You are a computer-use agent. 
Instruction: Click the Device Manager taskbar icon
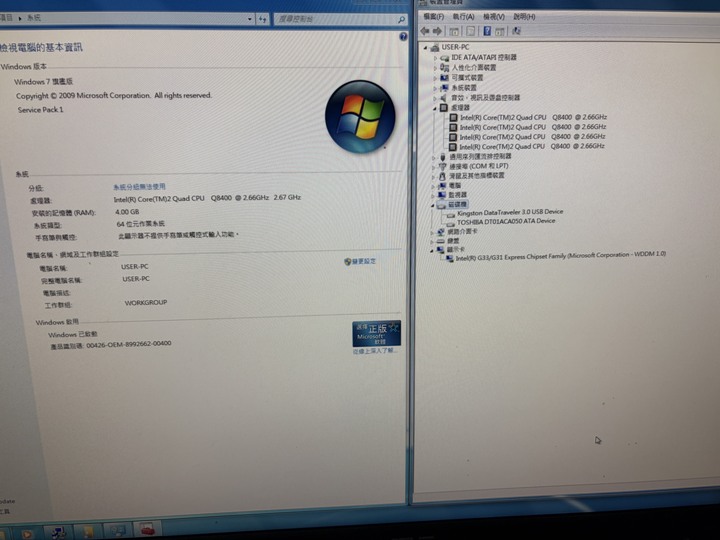click(59, 533)
